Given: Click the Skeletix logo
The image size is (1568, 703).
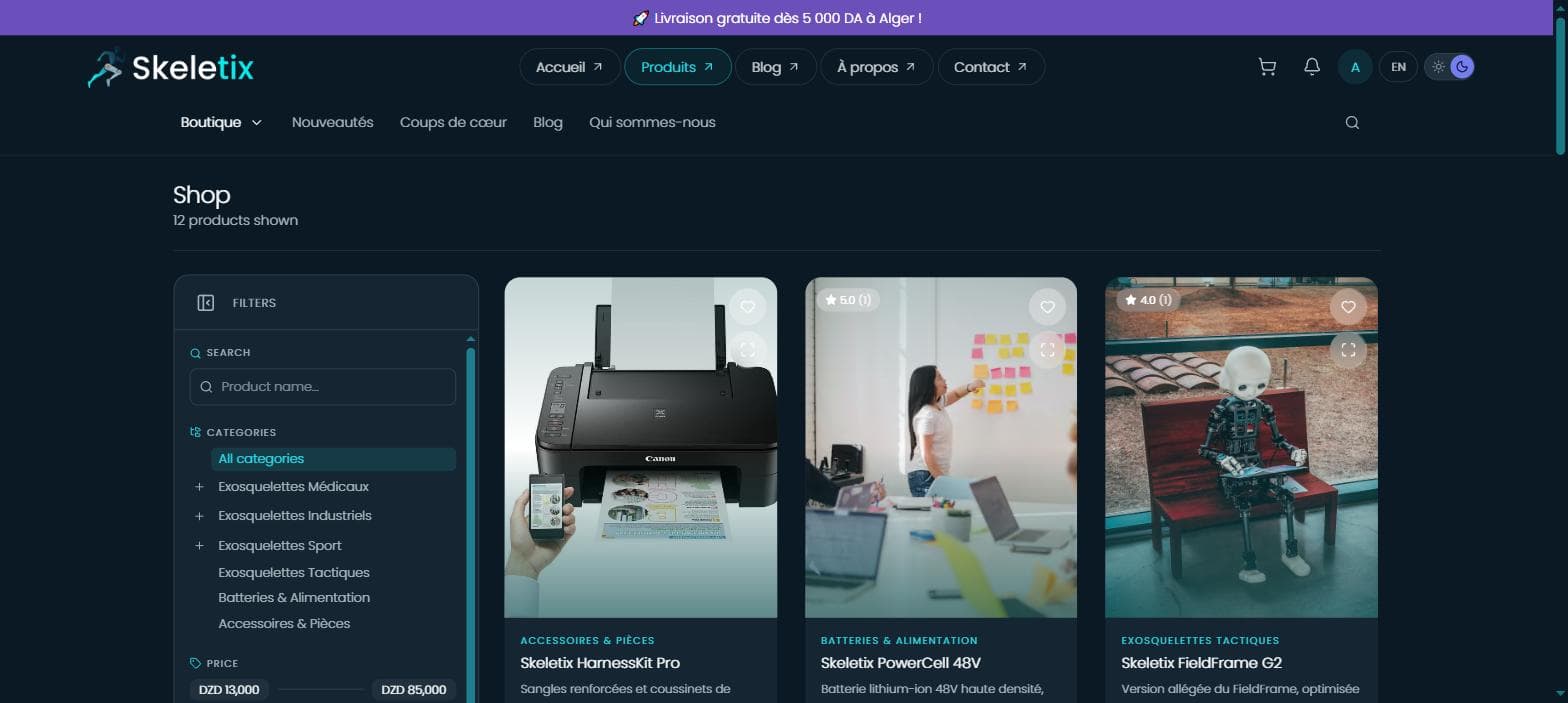Looking at the screenshot, I should (170, 67).
